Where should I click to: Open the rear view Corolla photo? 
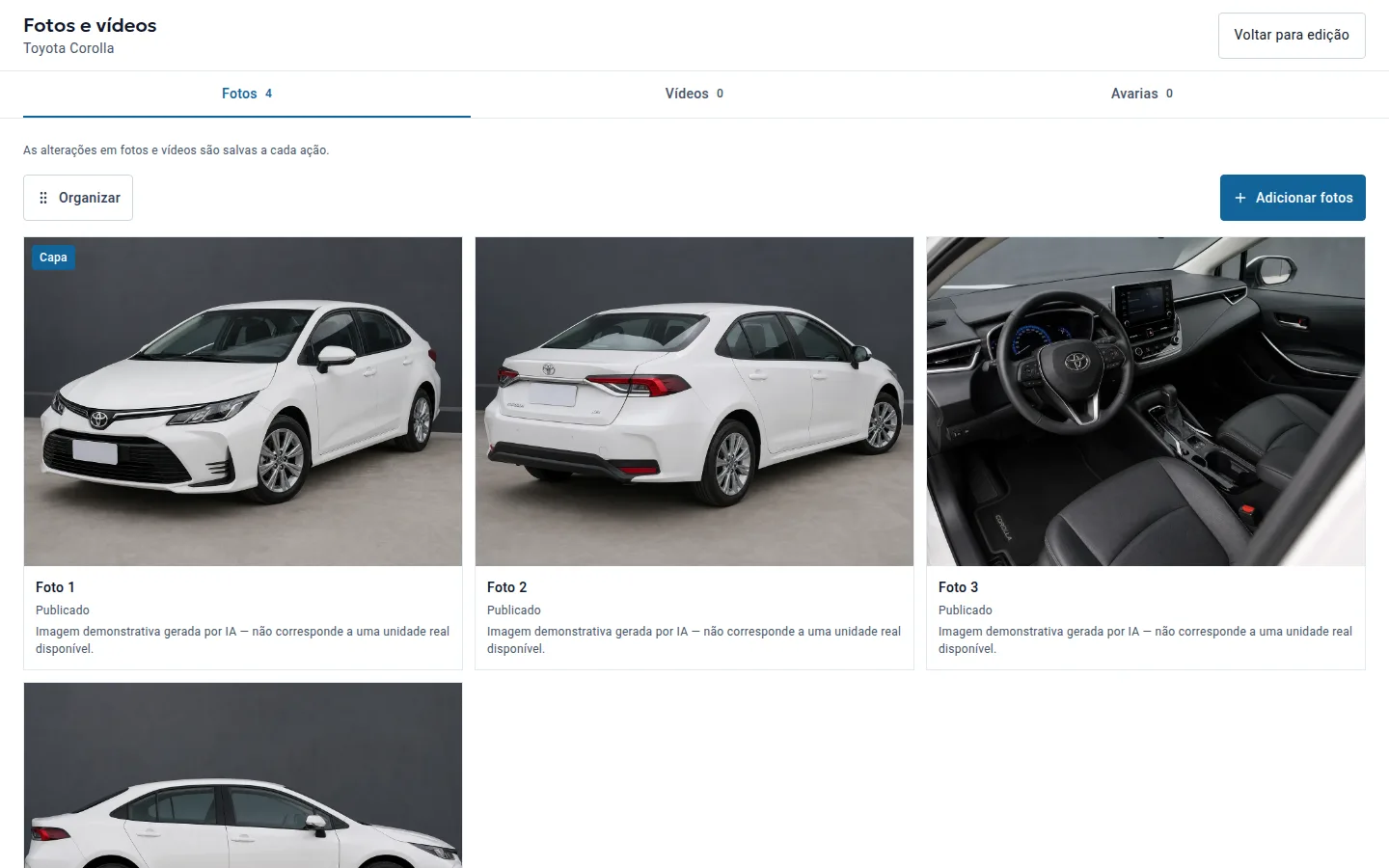pos(694,401)
